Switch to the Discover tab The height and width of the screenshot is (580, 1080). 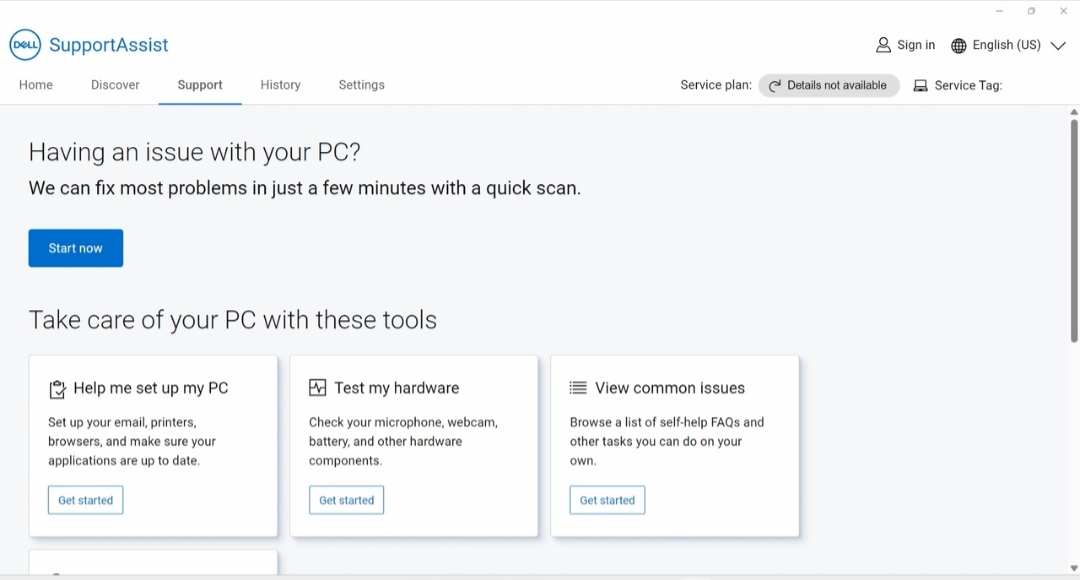[x=115, y=85]
